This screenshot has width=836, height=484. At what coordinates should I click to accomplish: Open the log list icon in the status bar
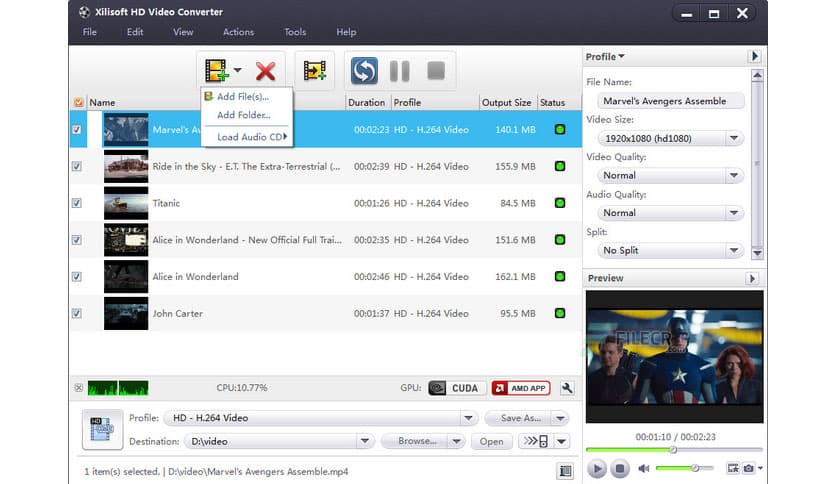(565, 471)
